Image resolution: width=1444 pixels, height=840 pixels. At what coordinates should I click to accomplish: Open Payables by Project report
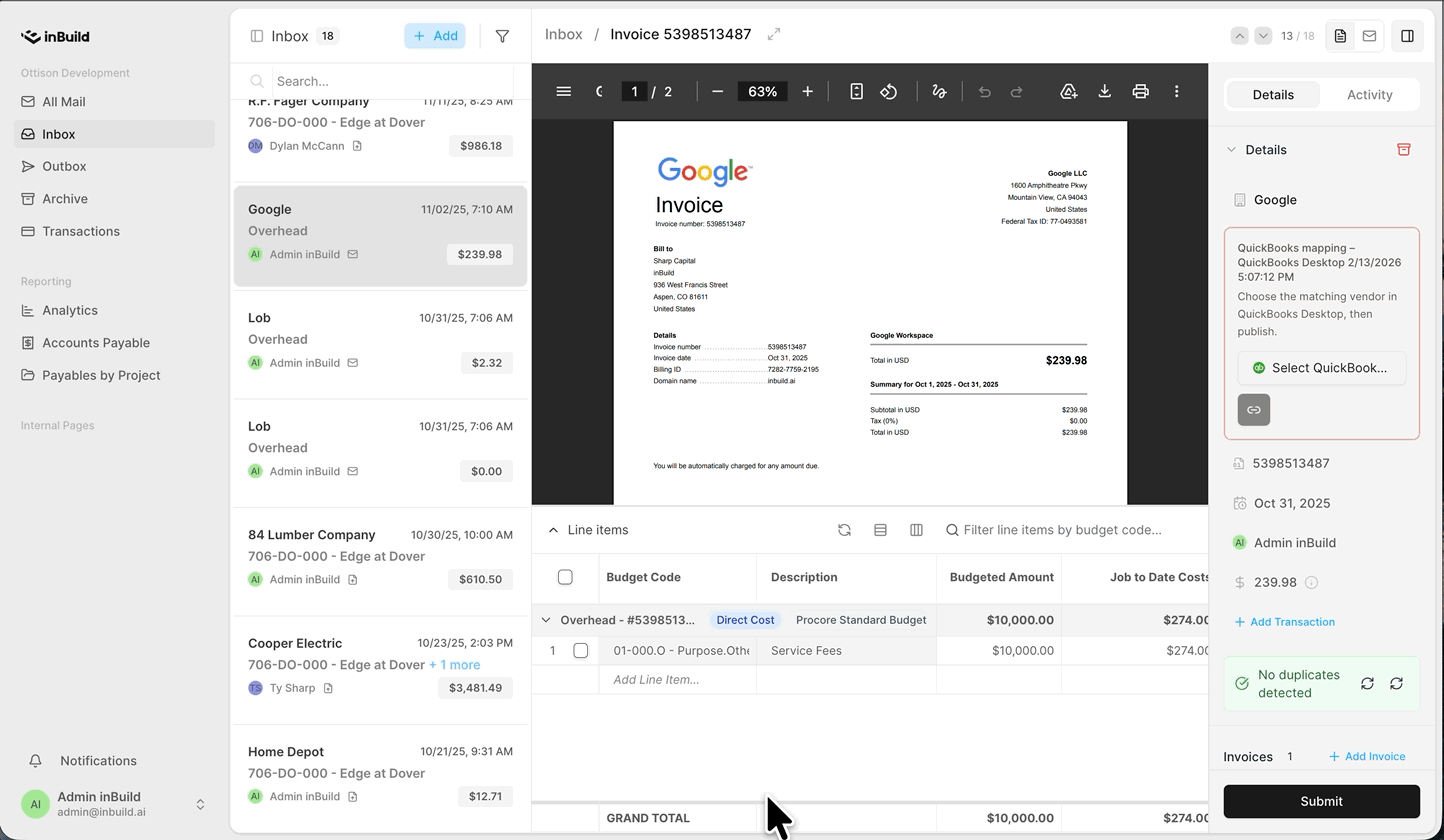(114, 375)
